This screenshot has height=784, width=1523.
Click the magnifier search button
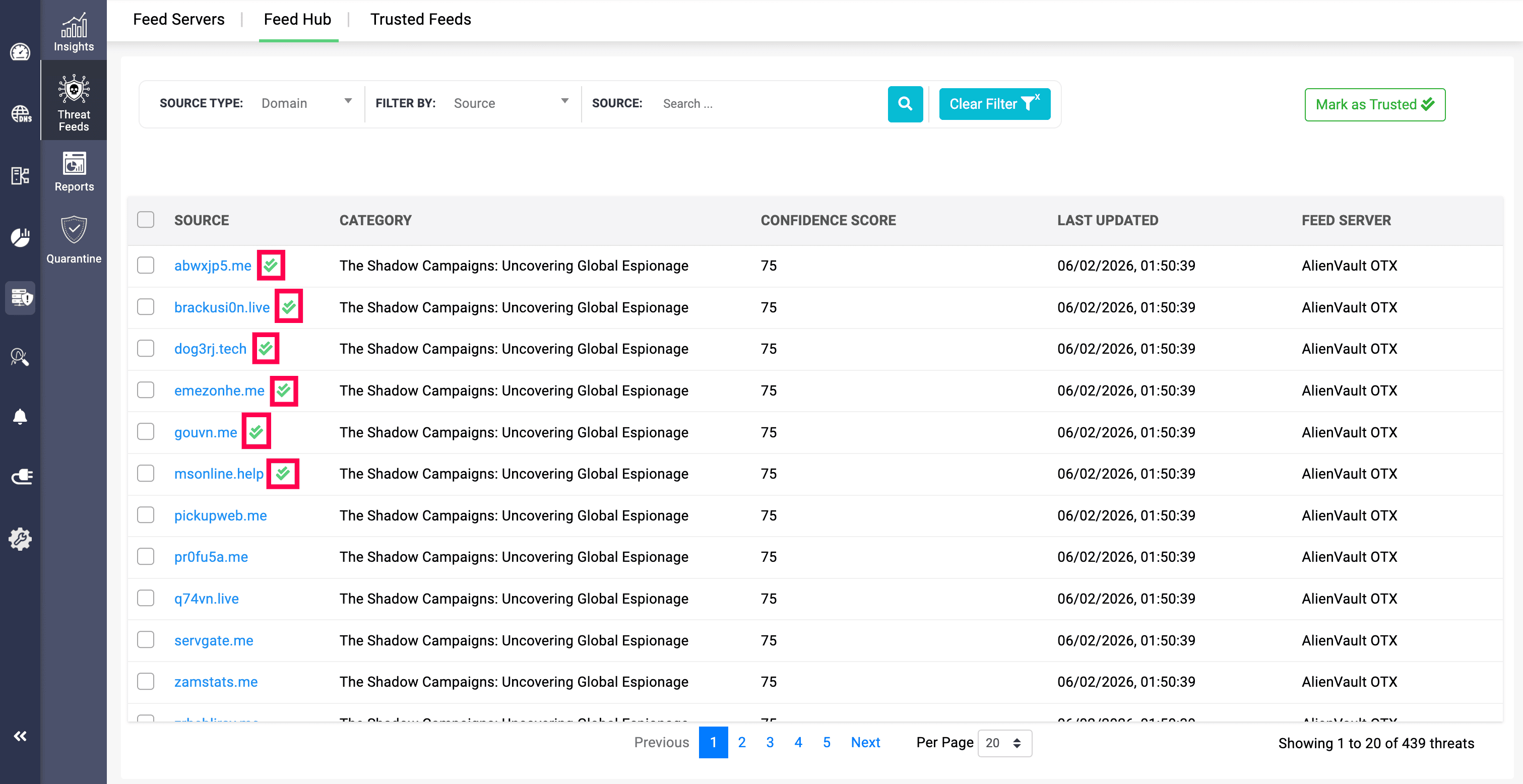tap(905, 104)
